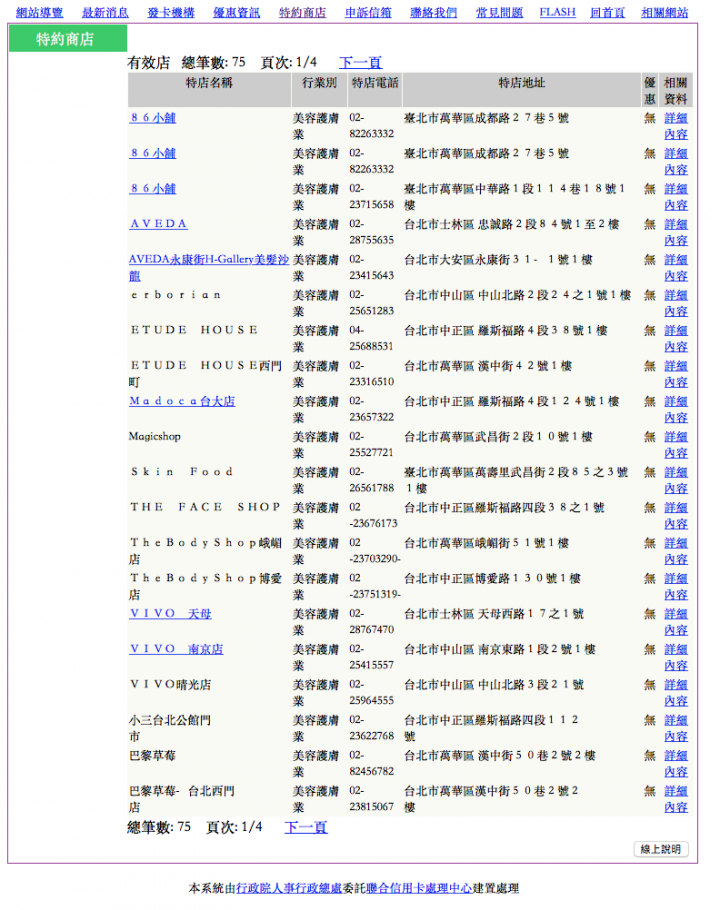This screenshot has width=720, height=910.
Task: Select phone number 02-28767470
Action: coord(371,622)
